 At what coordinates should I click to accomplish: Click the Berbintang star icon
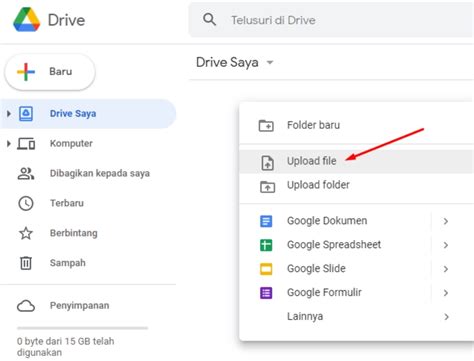[26, 233]
